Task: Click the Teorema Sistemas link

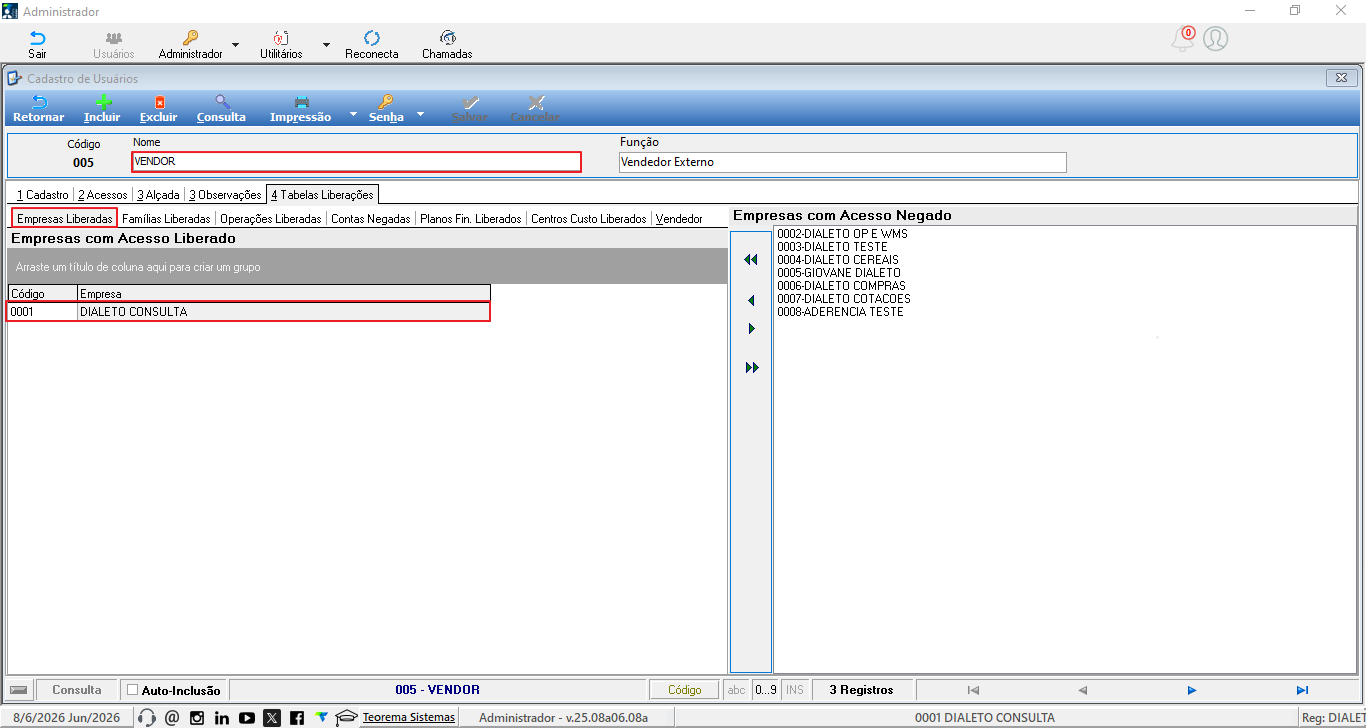Action: click(x=409, y=717)
